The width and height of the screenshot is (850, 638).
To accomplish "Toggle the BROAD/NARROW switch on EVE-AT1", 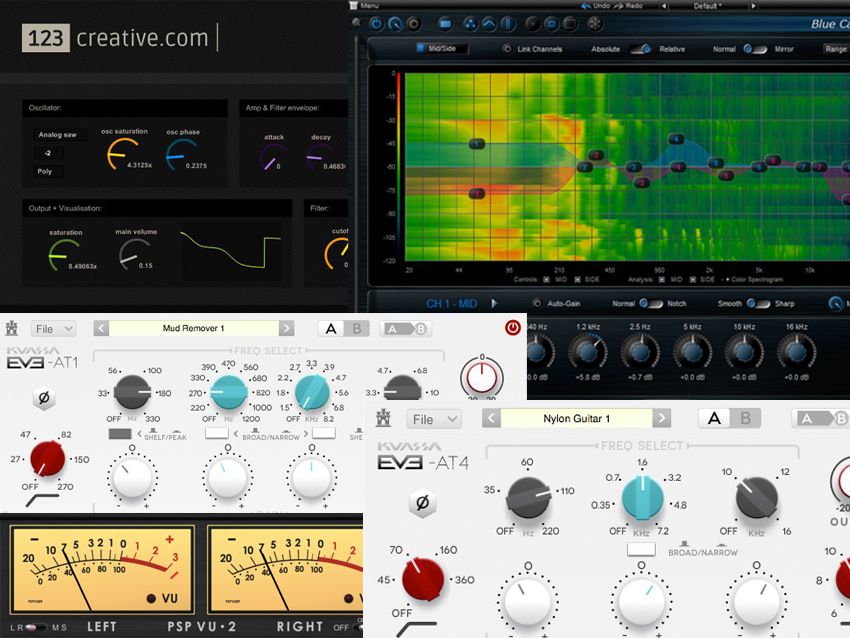I will pyautogui.click(x=218, y=434).
